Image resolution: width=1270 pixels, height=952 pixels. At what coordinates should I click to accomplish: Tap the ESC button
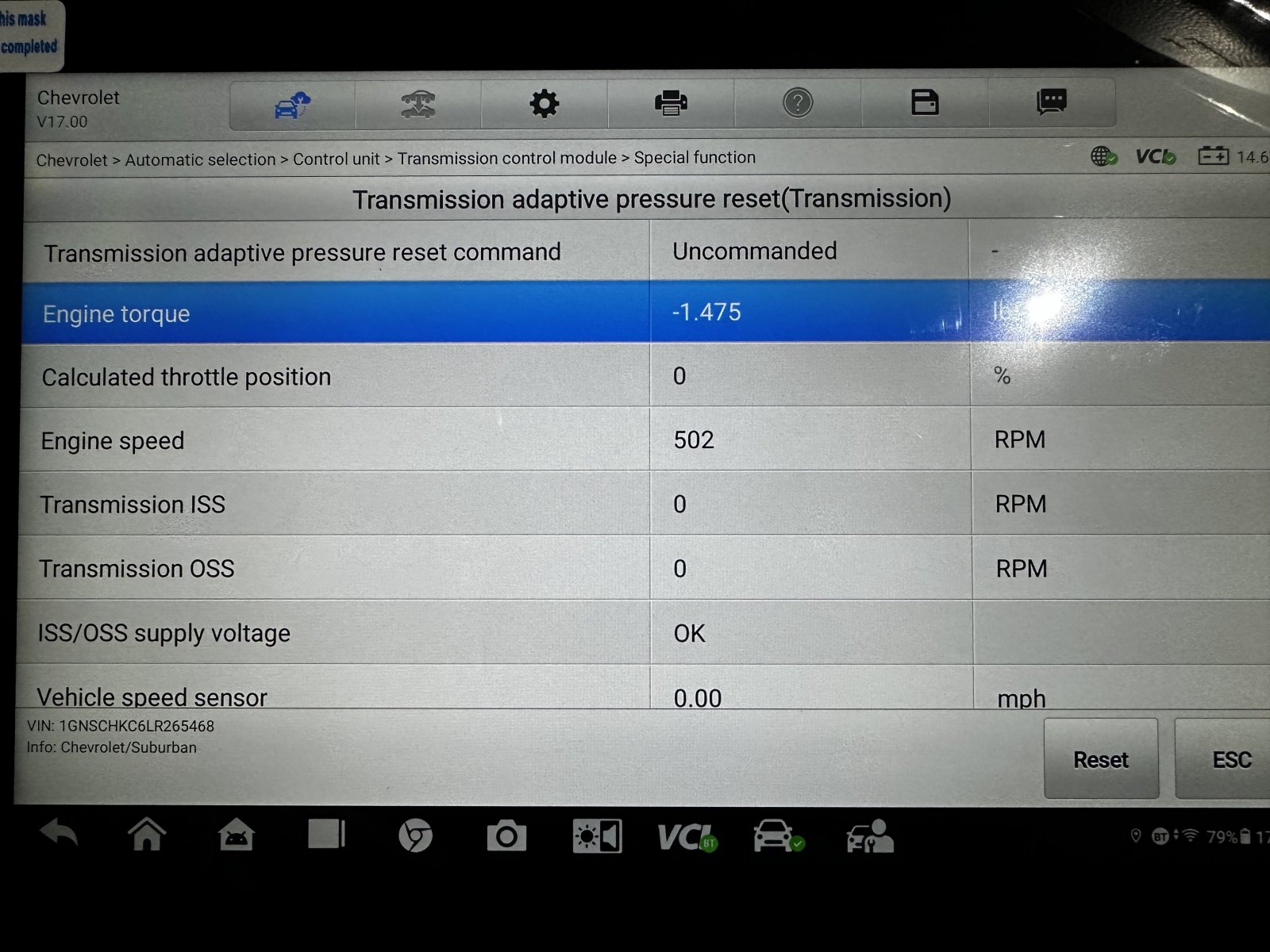[x=1222, y=759]
